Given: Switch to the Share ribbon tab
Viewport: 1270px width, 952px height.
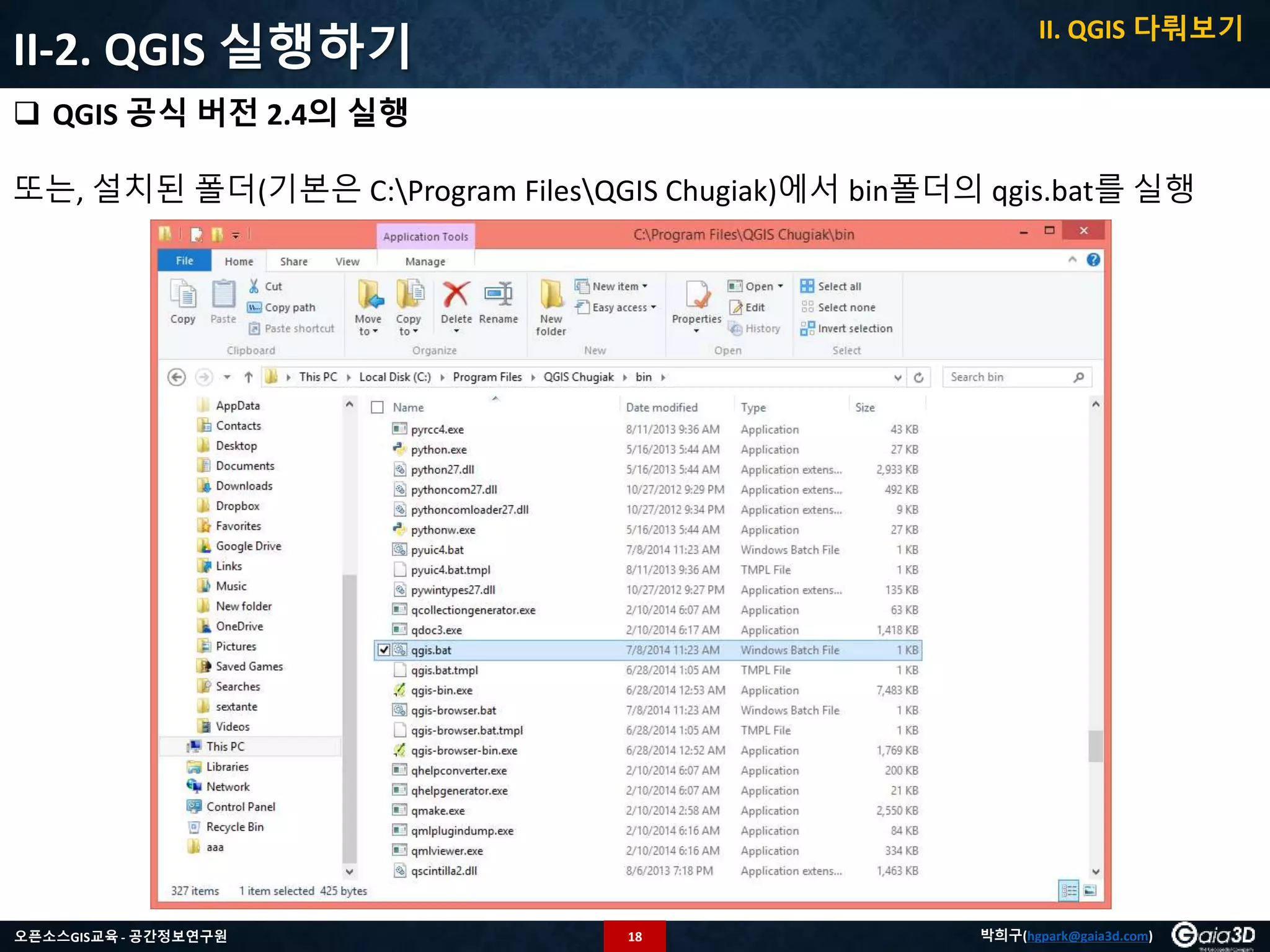Looking at the screenshot, I should 294,262.
